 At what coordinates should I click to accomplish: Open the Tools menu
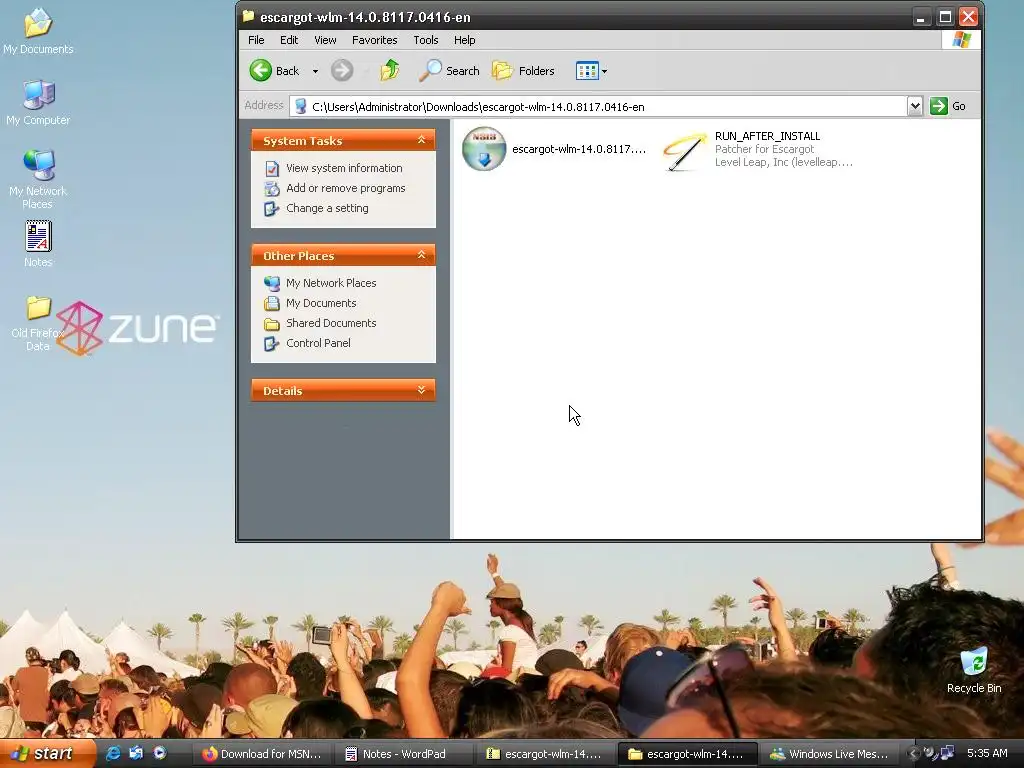tap(425, 40)
